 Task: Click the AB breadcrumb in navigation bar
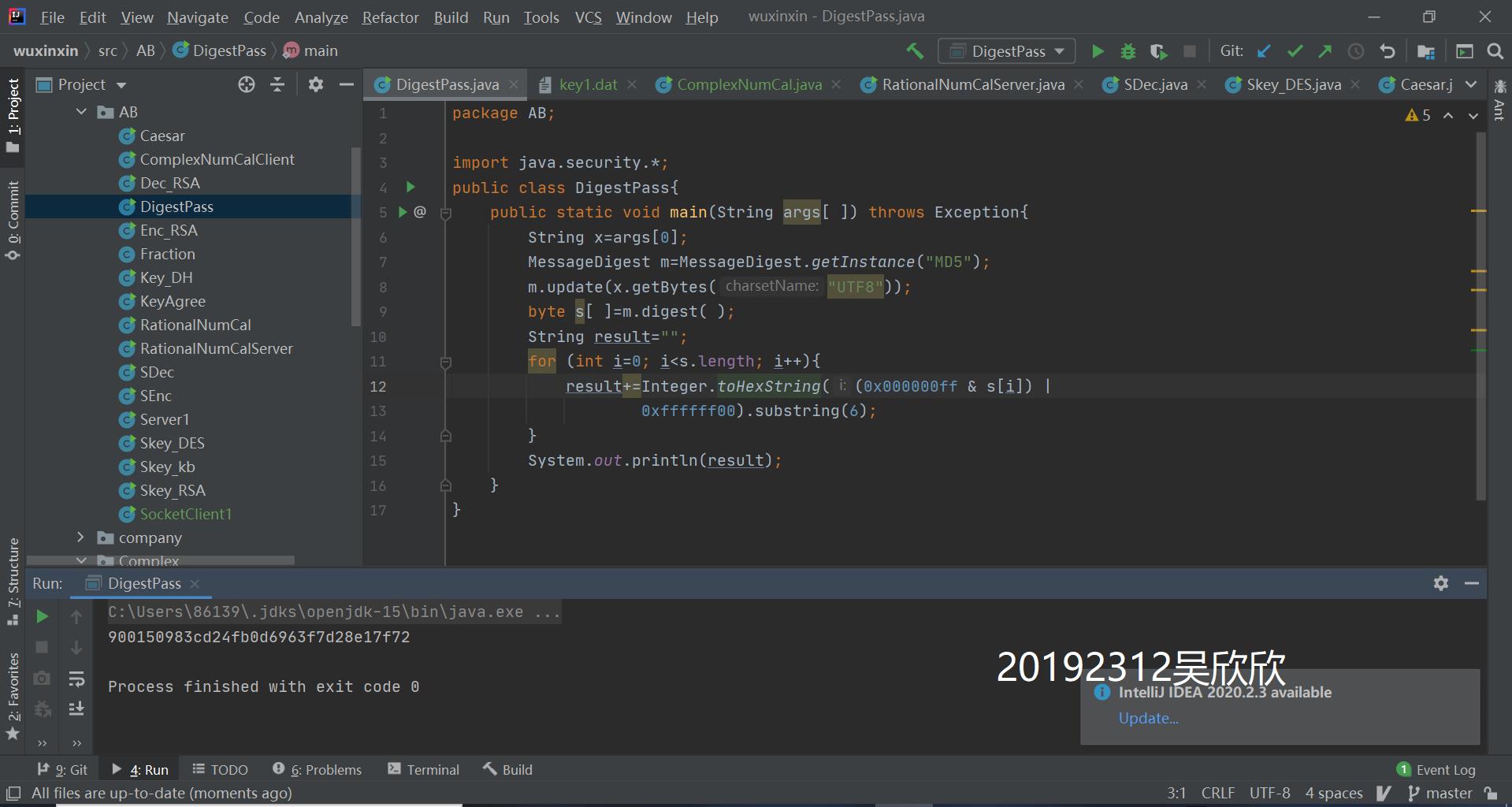[x=145, y=50]
